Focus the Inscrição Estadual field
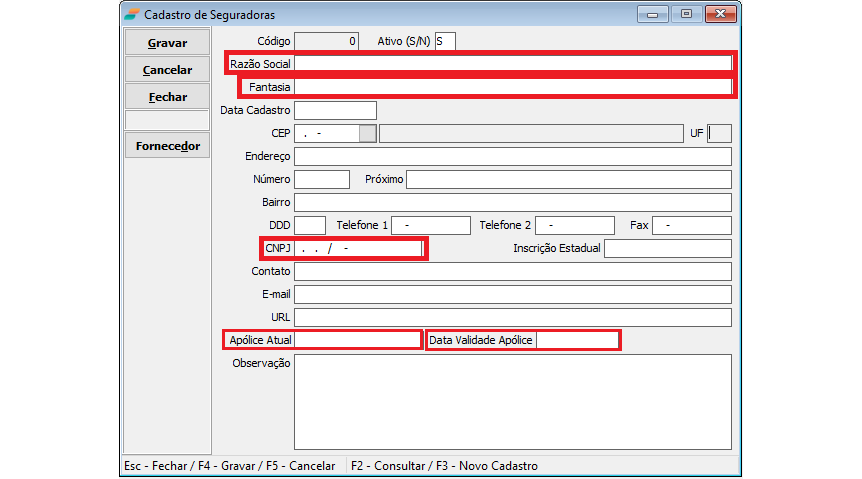 tap(667, 248)
